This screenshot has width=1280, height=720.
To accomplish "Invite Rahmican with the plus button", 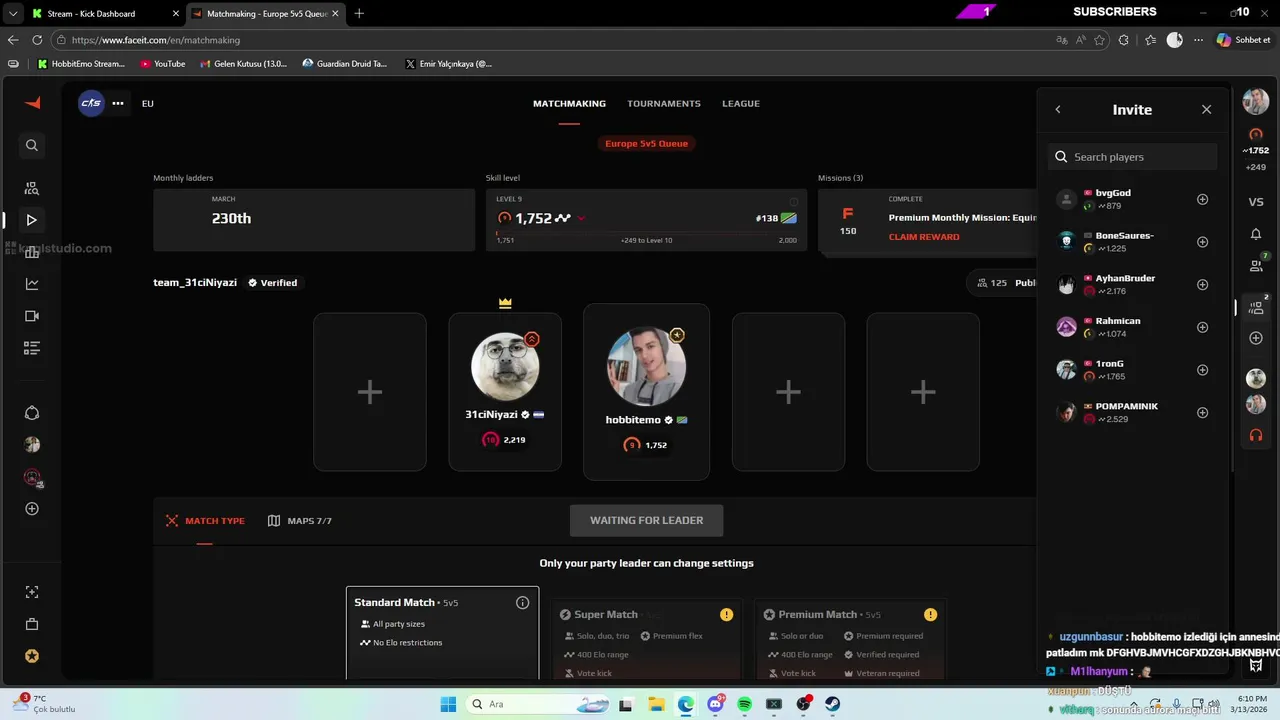I will 1203,327.
